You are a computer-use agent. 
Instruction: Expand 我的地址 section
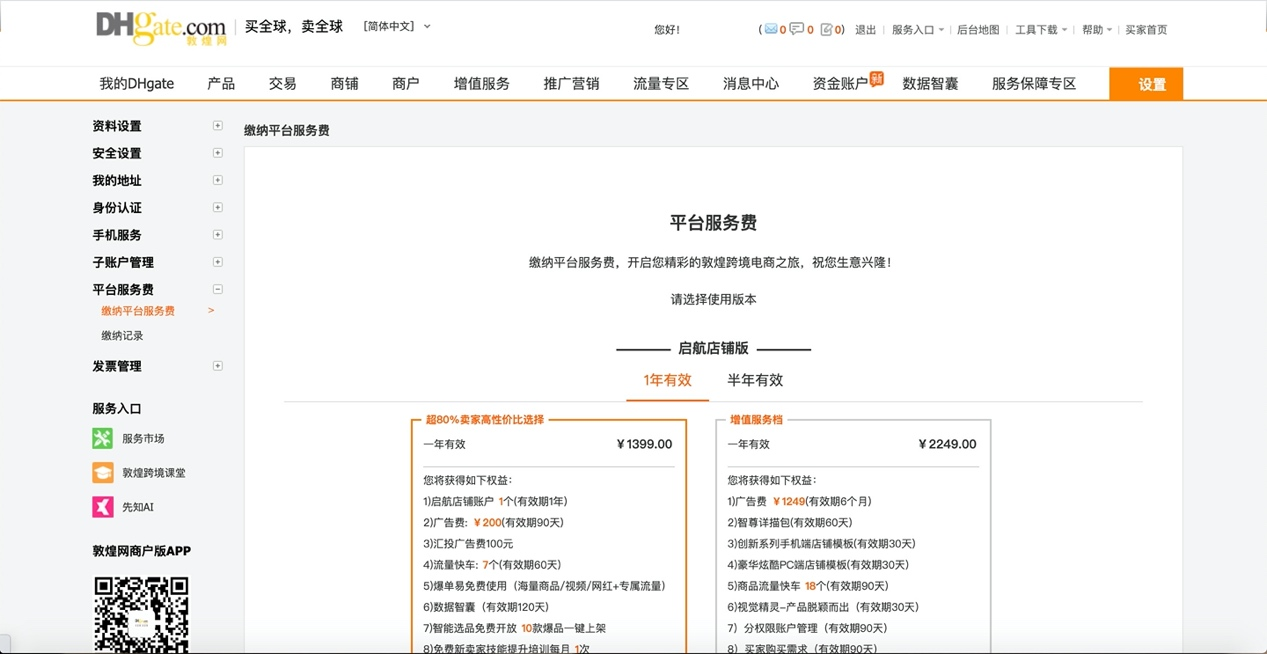point(218,180)
